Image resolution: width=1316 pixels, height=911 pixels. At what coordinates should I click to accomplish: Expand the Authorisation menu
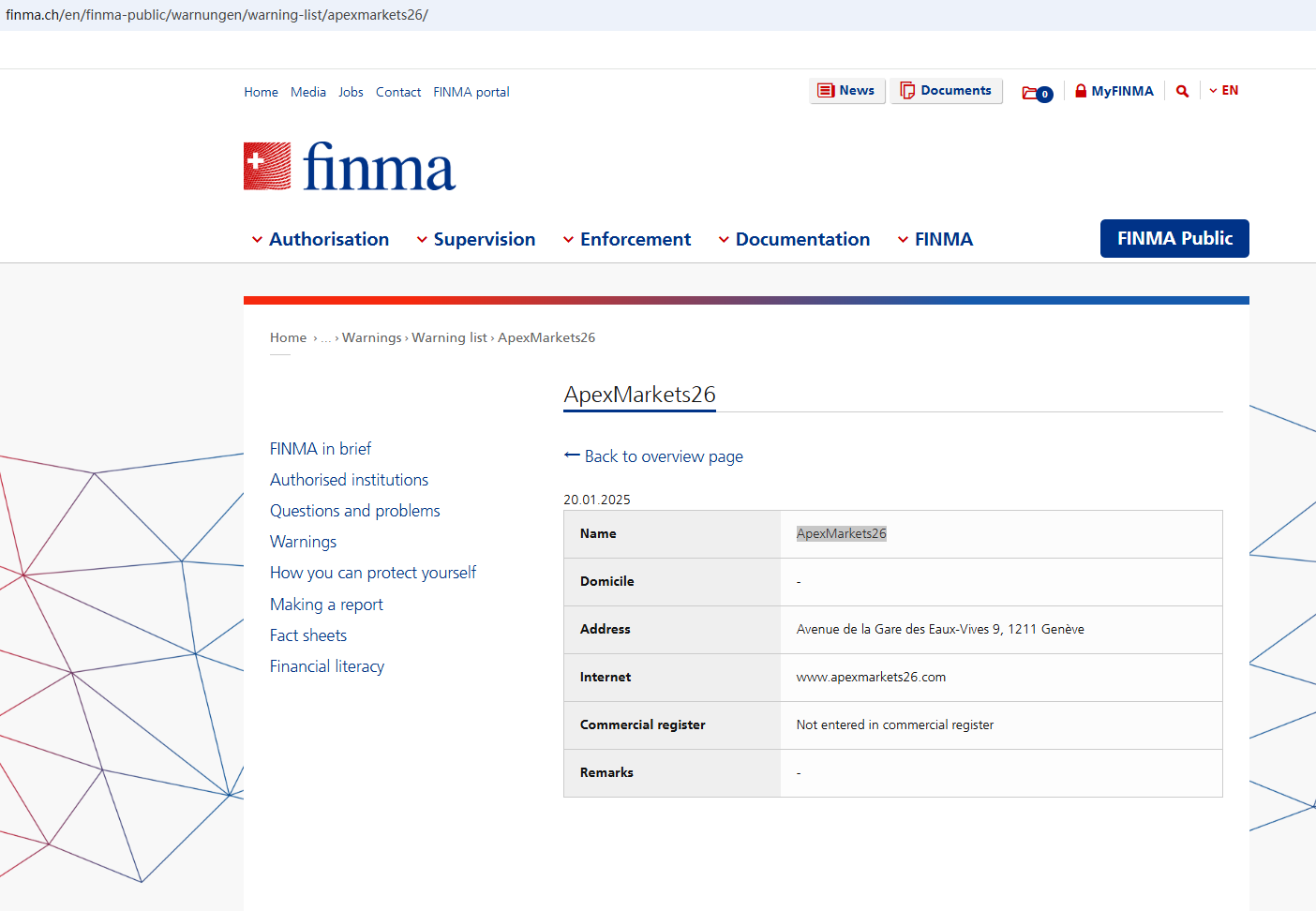pos(320,239)
